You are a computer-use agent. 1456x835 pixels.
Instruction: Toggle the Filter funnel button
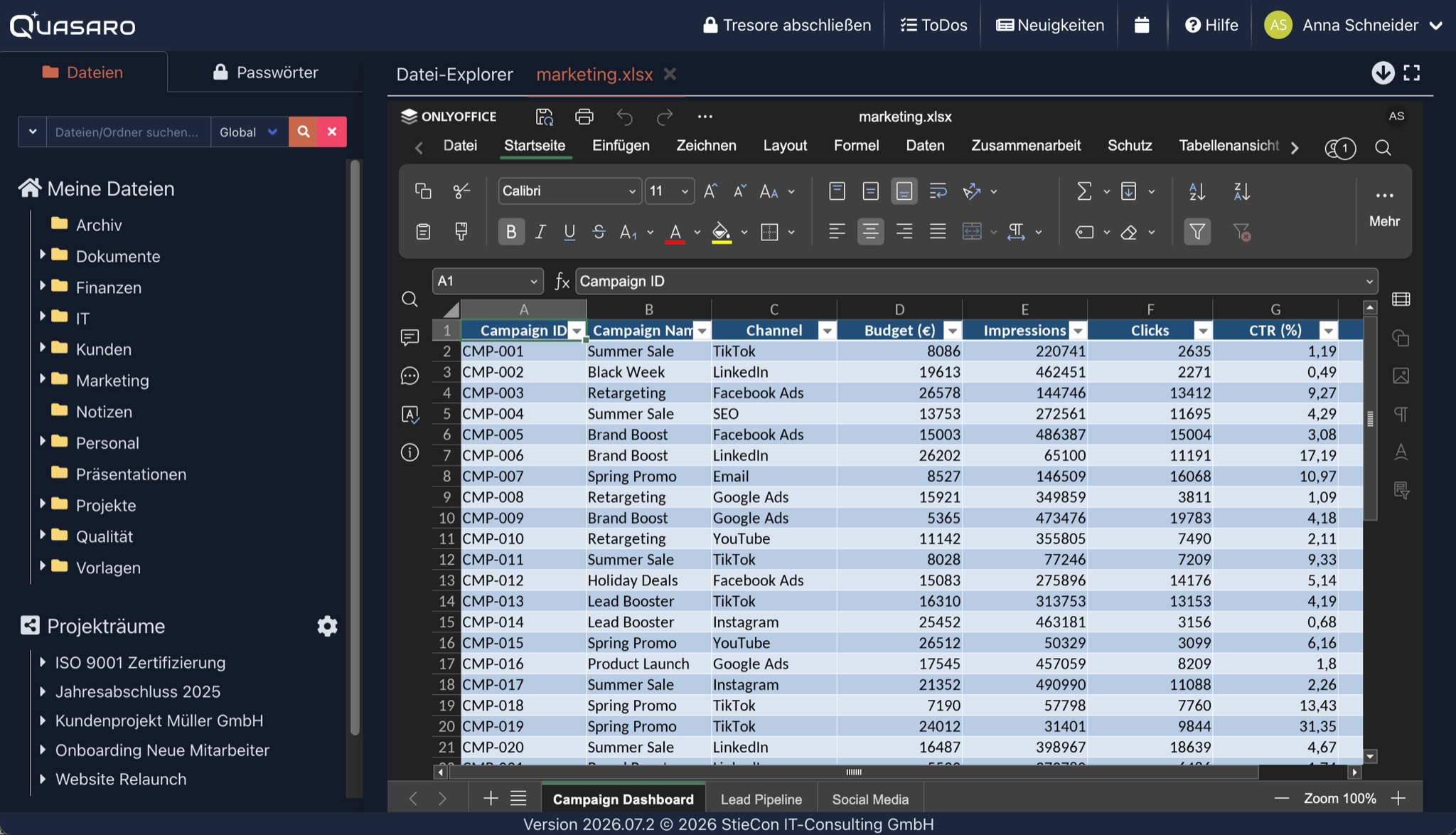1197,231
